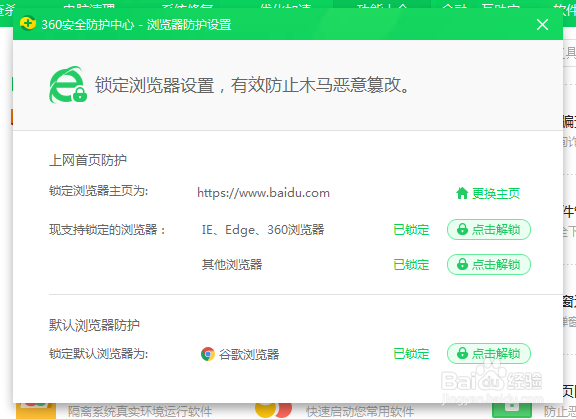Close the 浏览器防护设置 dialog
576x419 pixels.
542,25
